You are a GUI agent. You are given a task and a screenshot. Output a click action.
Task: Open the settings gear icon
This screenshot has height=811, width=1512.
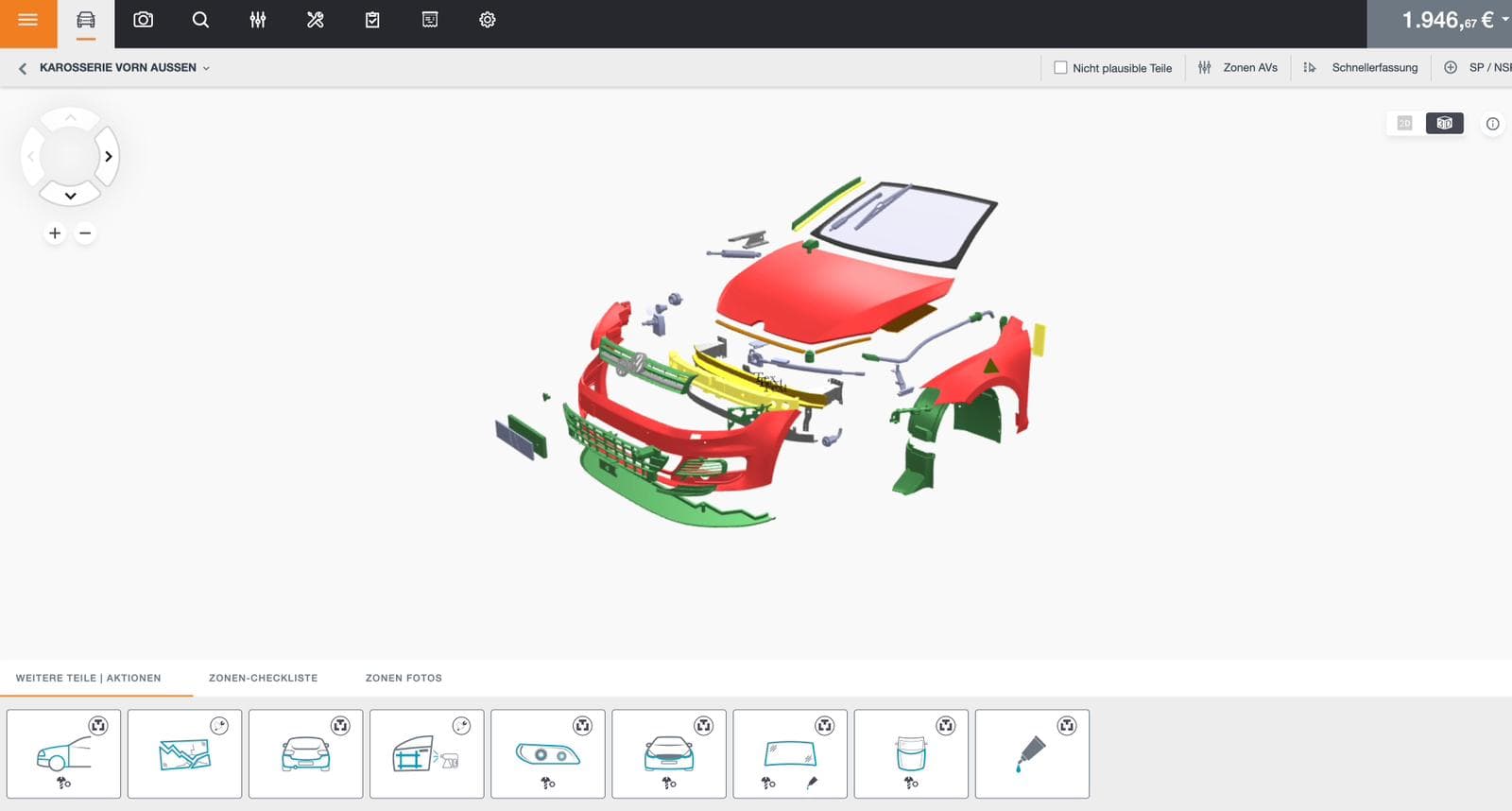click(488, 20)
